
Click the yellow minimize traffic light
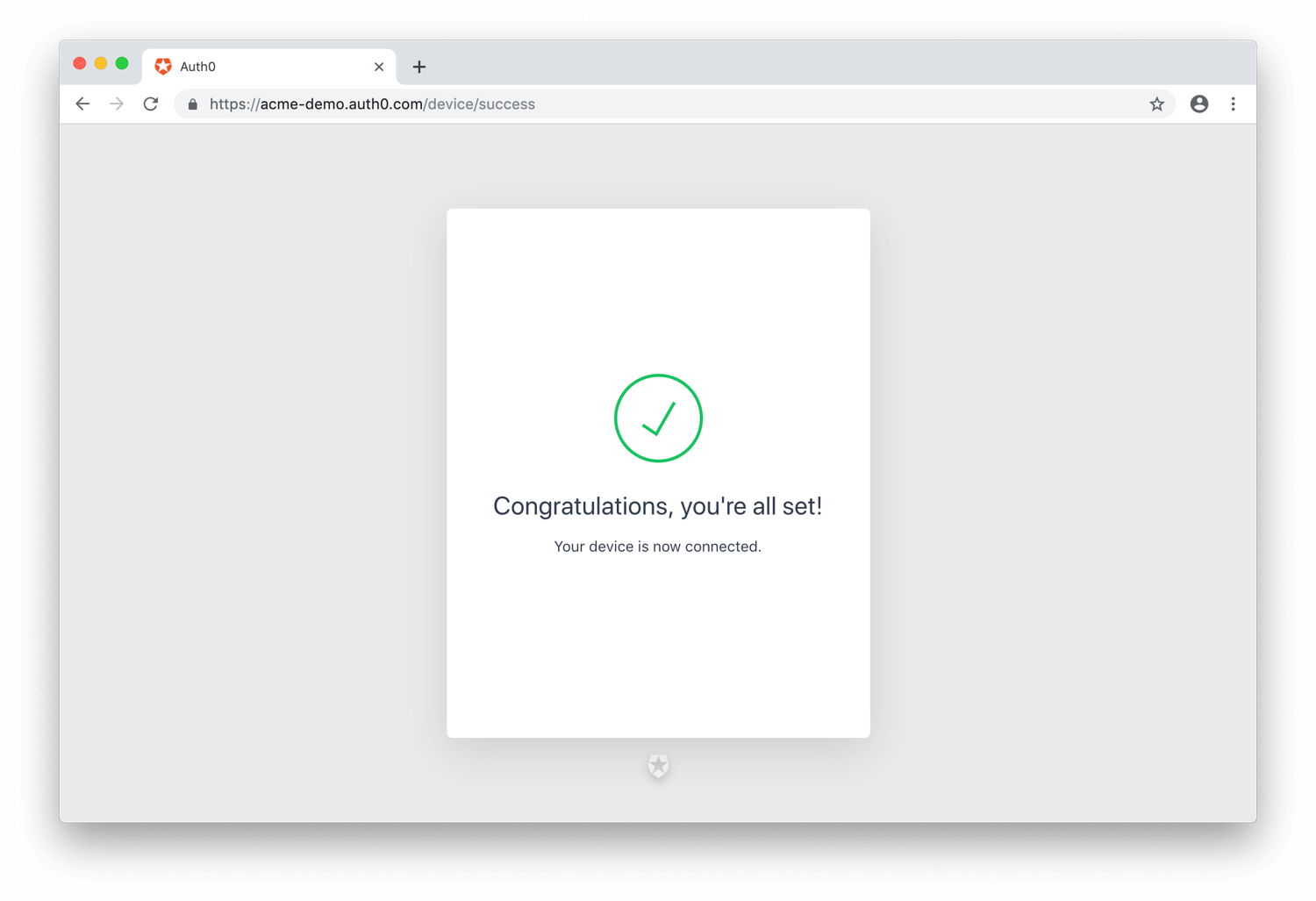pos(100,63)
